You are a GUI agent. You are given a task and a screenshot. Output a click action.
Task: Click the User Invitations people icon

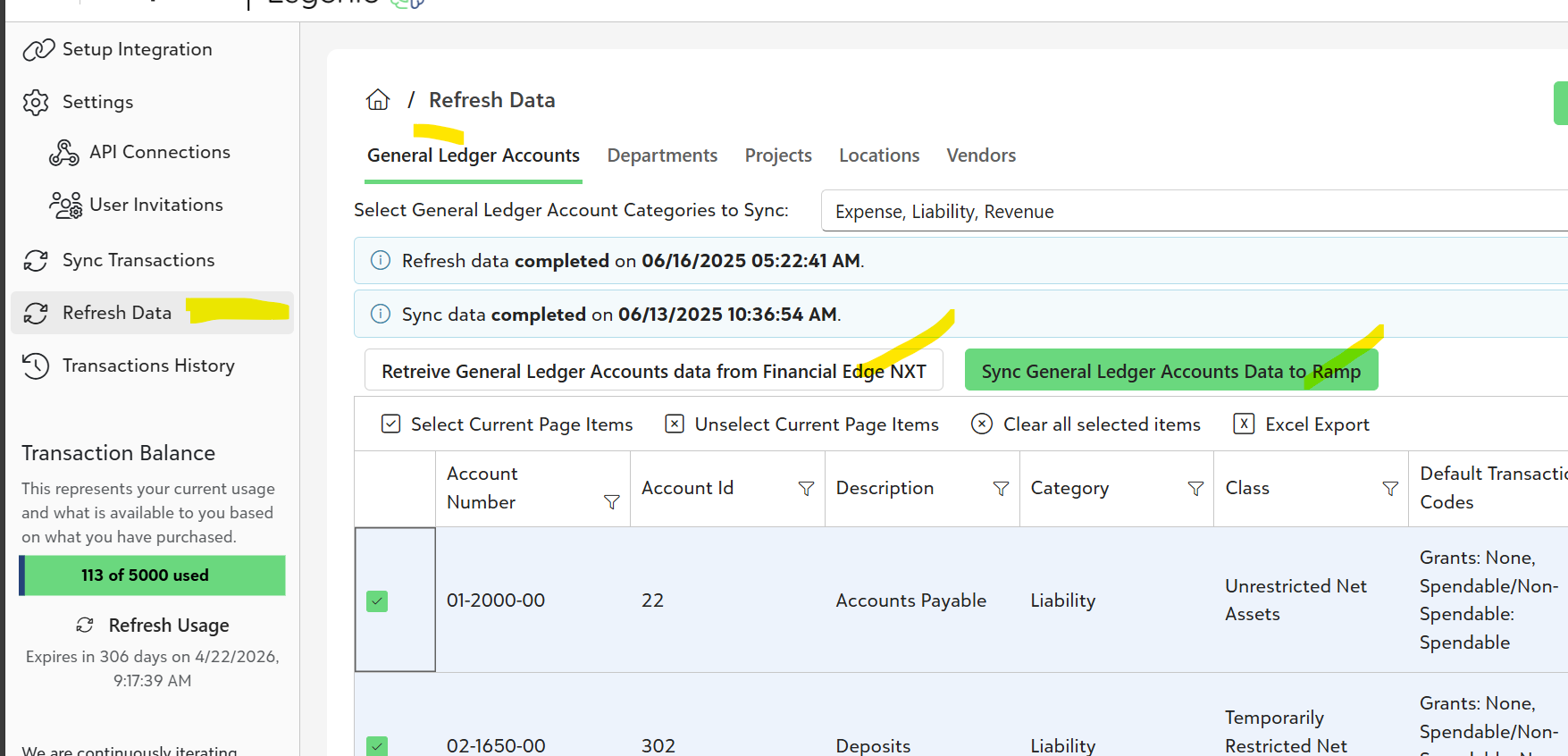pyautogui.click(x=65, y=206)
